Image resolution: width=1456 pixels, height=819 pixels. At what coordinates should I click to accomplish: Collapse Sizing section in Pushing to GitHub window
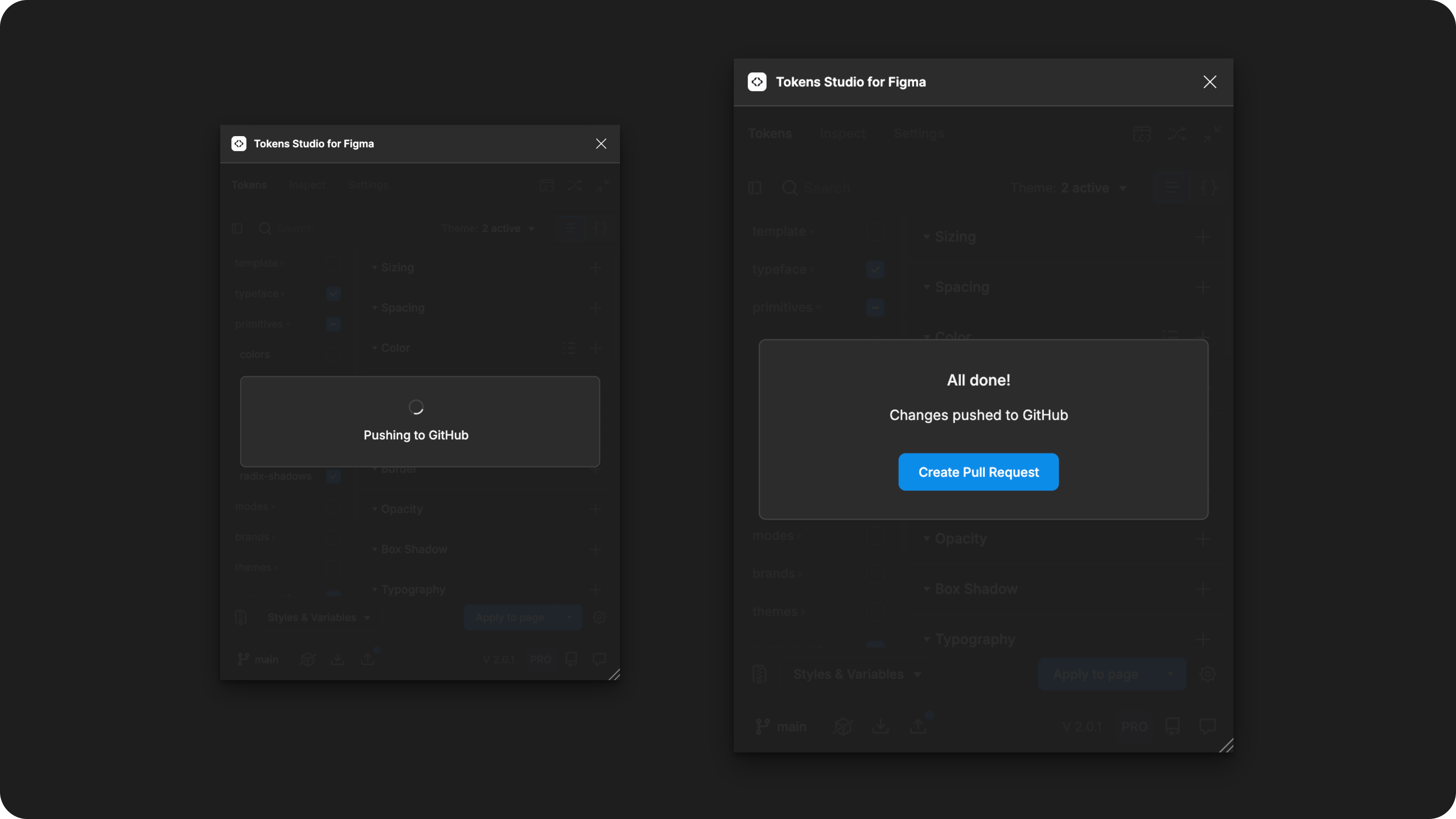pyautogui.click(x=392, y=267)
